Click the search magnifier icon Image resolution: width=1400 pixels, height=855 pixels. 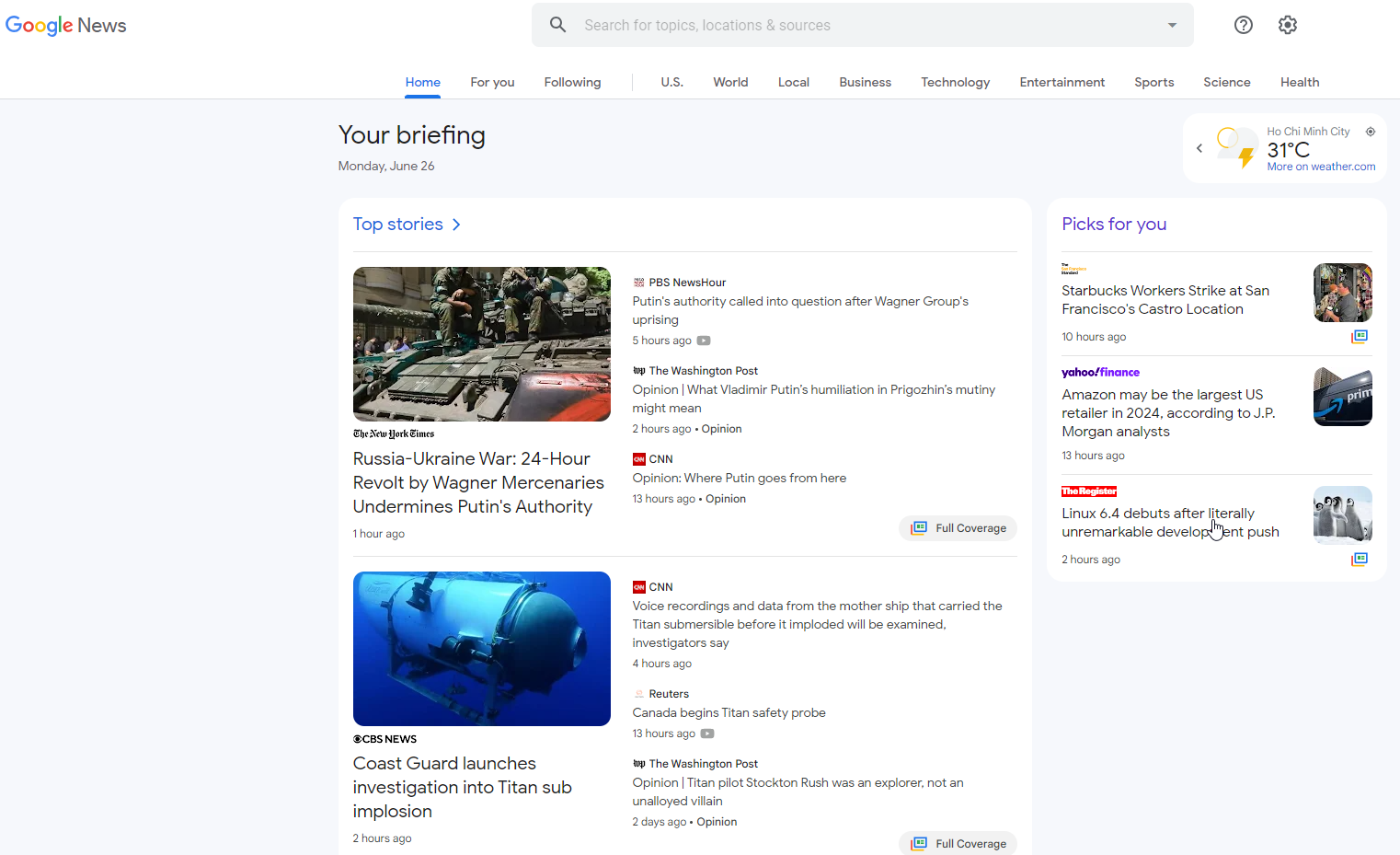(x=557, y=24)
